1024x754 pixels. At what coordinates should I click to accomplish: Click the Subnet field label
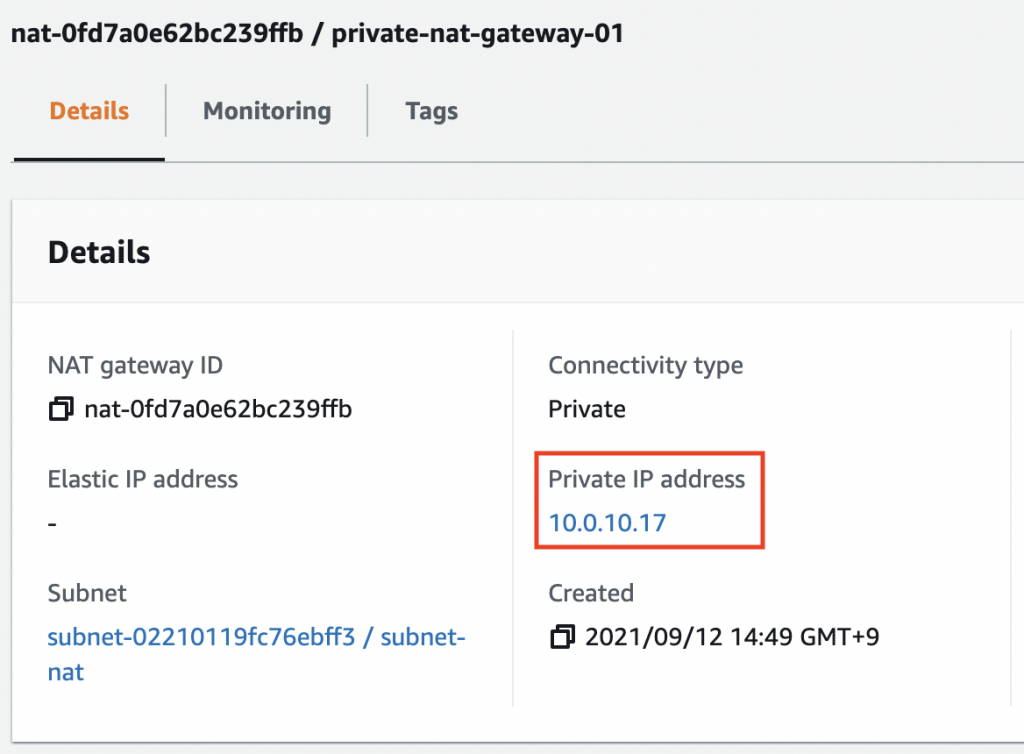click(87, 593)
